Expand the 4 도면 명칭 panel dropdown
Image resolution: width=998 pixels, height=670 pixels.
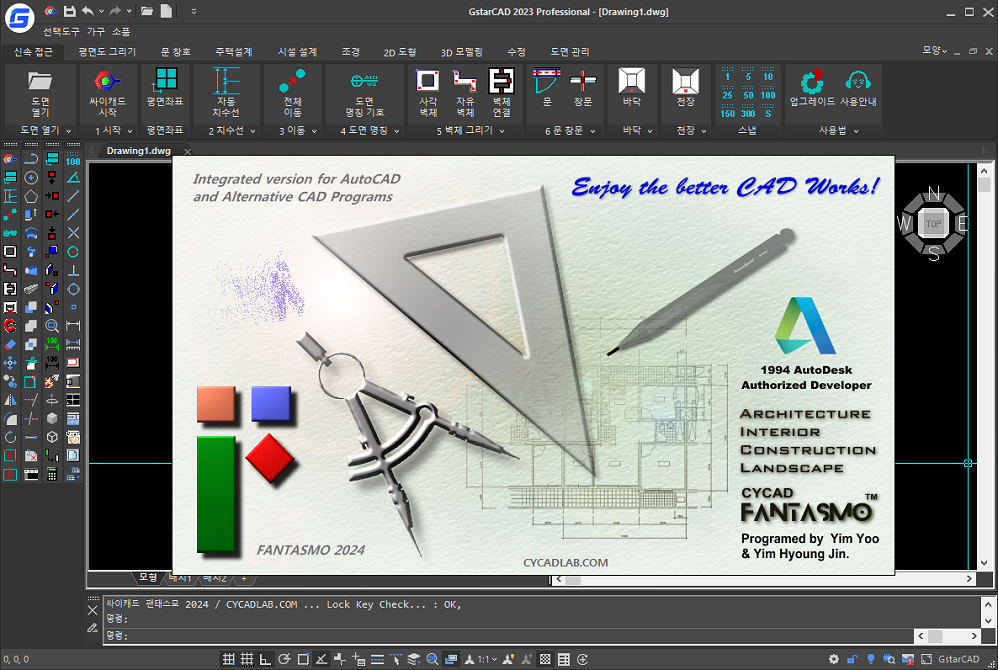(397, 131)
